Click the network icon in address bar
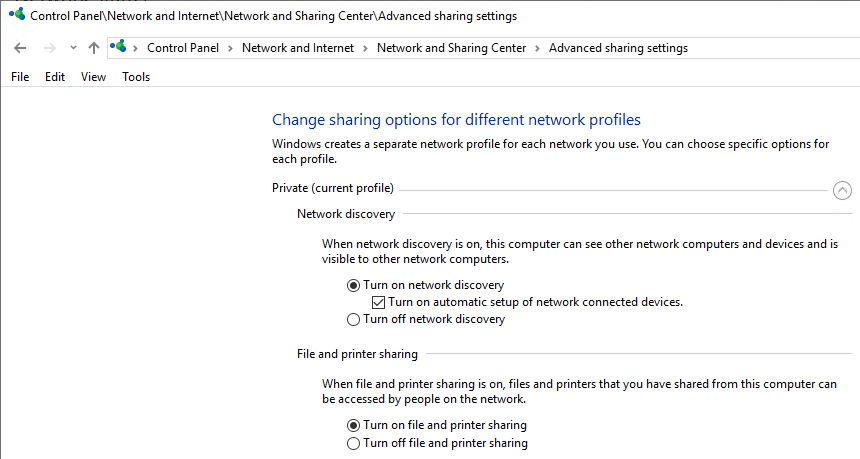860x459 pixels. (x=119, y=47)
